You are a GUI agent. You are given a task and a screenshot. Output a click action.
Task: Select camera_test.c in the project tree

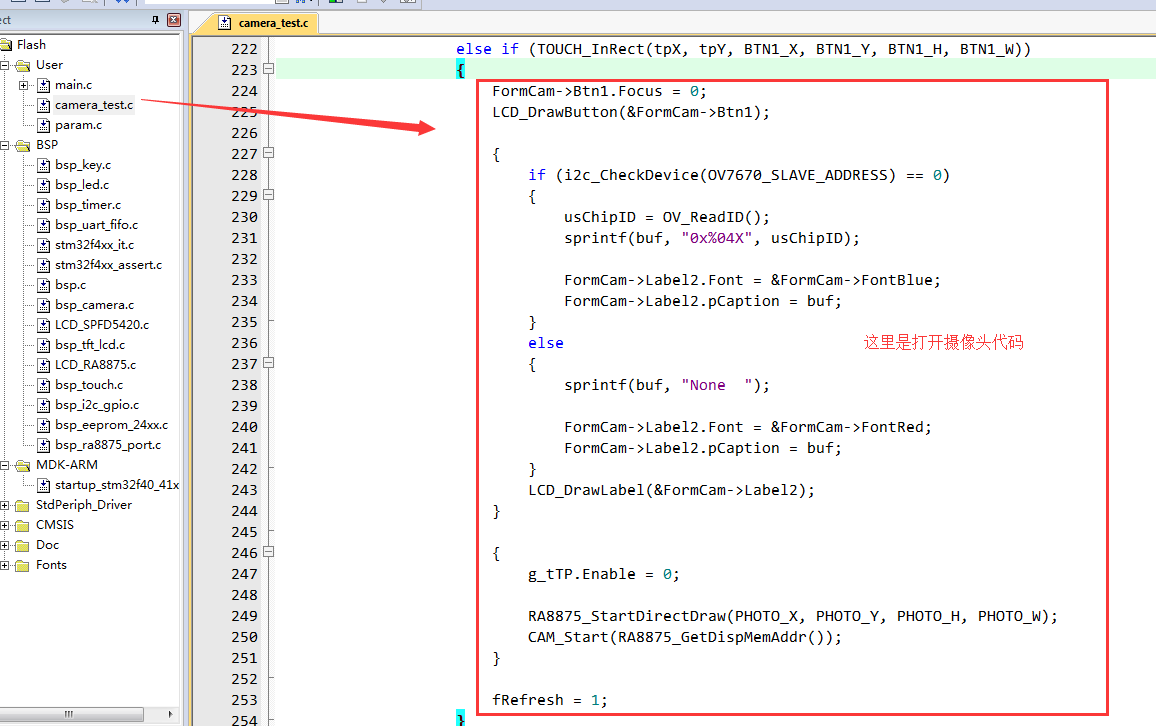tap(94, 105)
